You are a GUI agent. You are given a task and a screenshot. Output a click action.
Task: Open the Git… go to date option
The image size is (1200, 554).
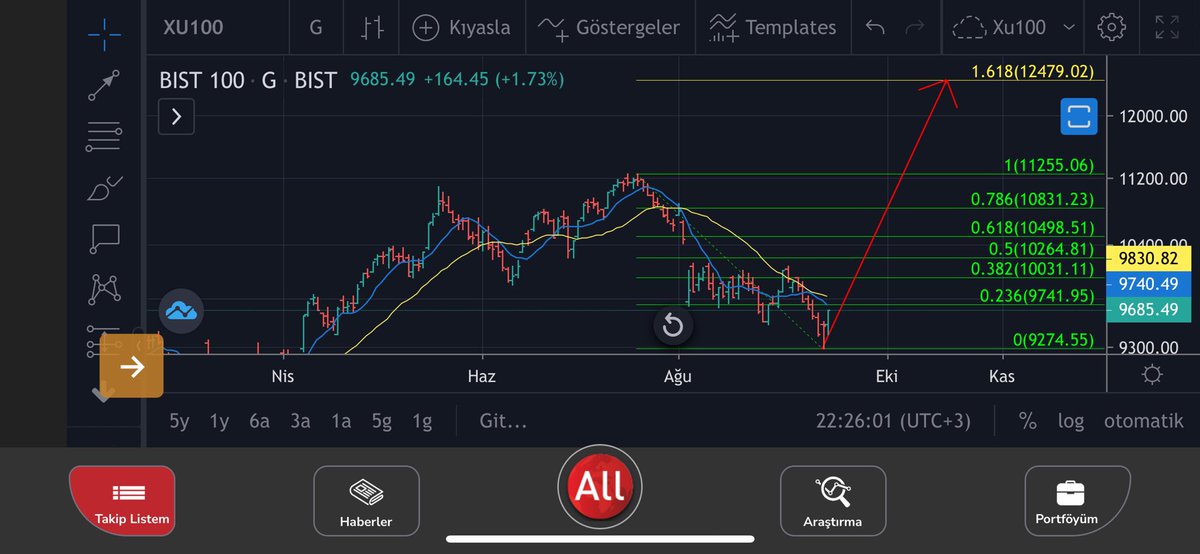tap(503, 421)
